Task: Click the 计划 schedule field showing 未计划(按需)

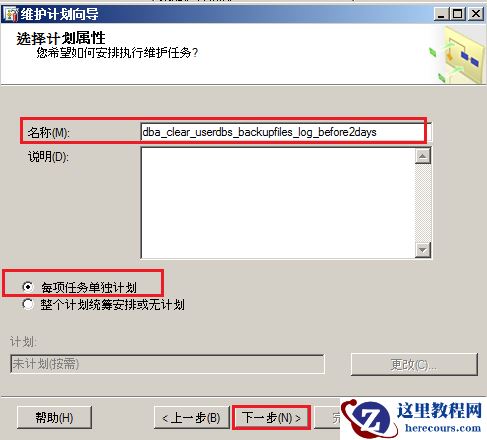Action: coord(167,364)
